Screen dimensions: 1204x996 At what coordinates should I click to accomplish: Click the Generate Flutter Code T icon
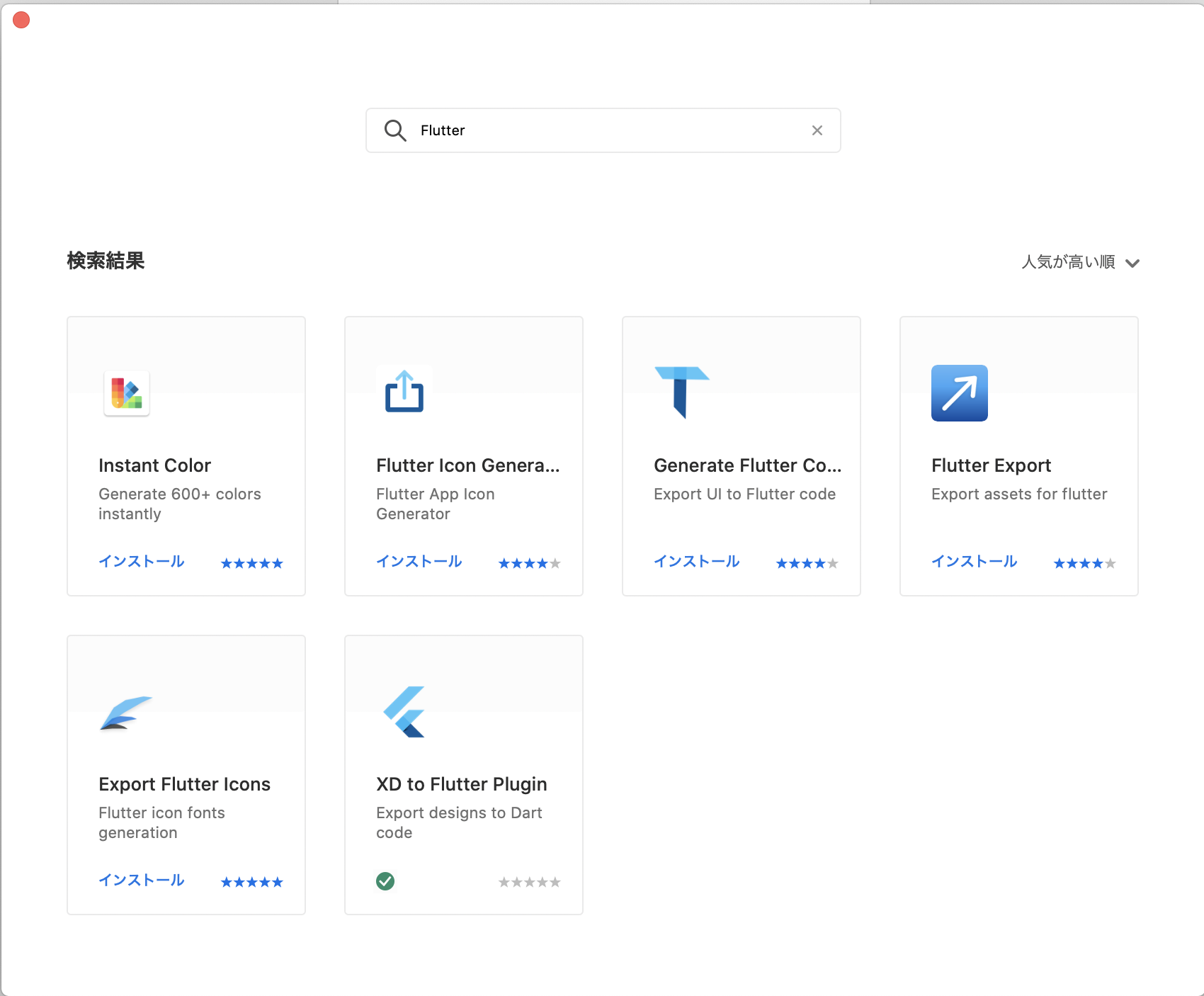[x=682, y=392]
